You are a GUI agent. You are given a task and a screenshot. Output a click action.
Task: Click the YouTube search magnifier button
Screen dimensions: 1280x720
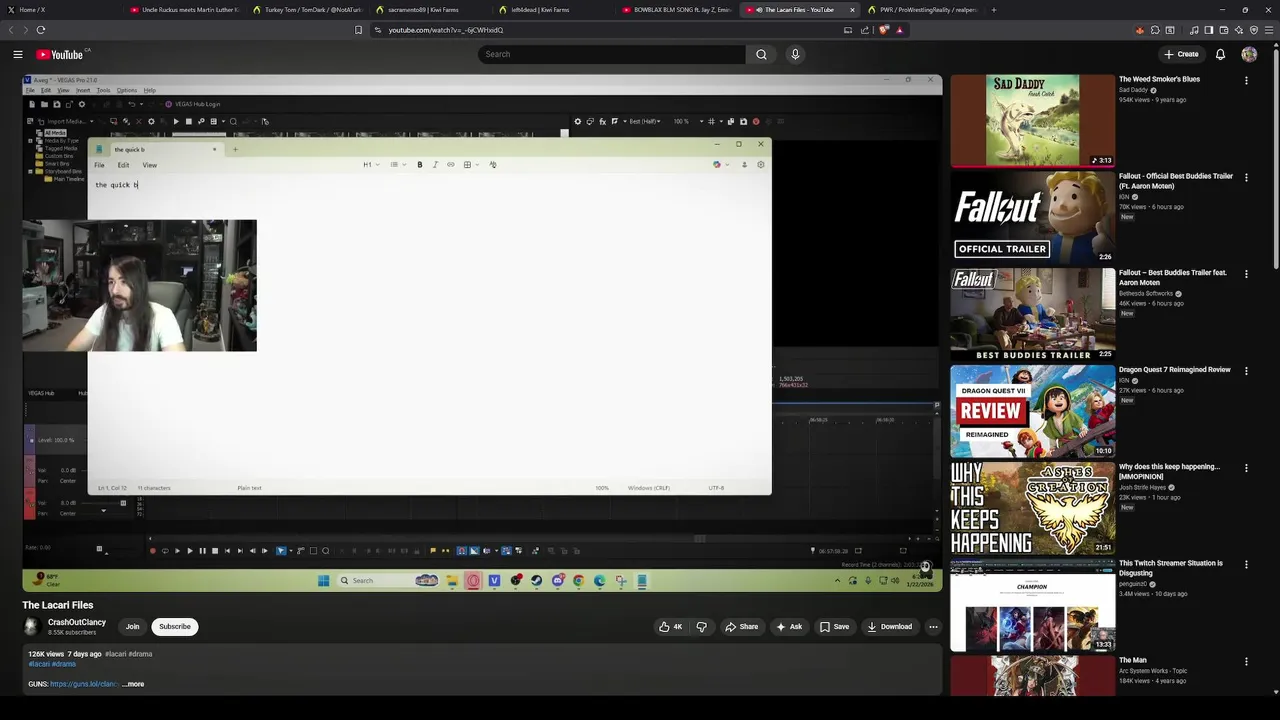pyautogui.click(x=761, y=54)
